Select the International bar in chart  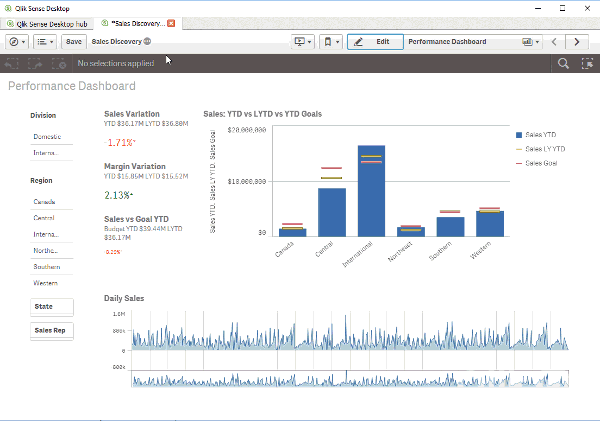[x=371, y=191]
